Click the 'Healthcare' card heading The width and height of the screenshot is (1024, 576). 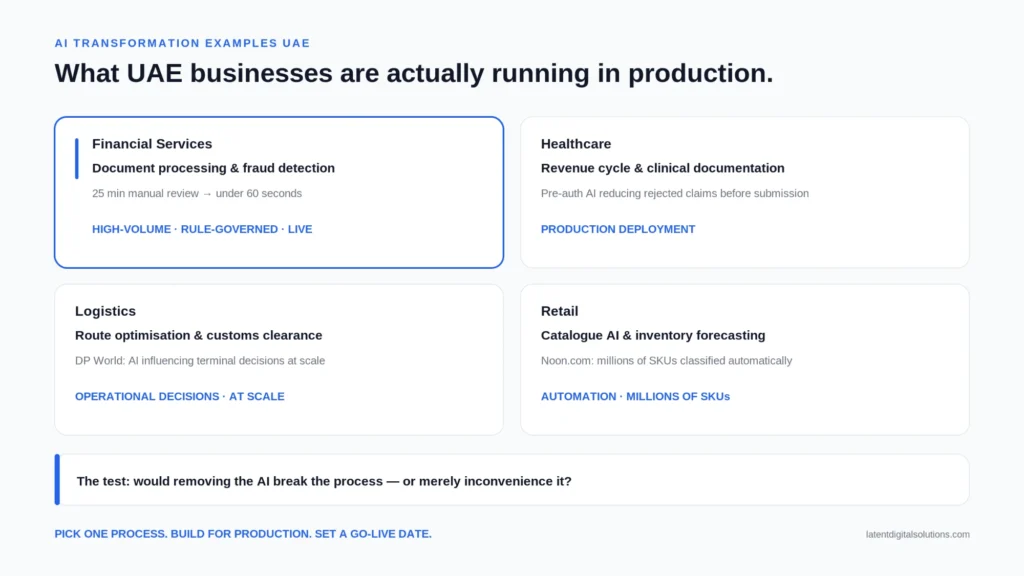[576, 144]
